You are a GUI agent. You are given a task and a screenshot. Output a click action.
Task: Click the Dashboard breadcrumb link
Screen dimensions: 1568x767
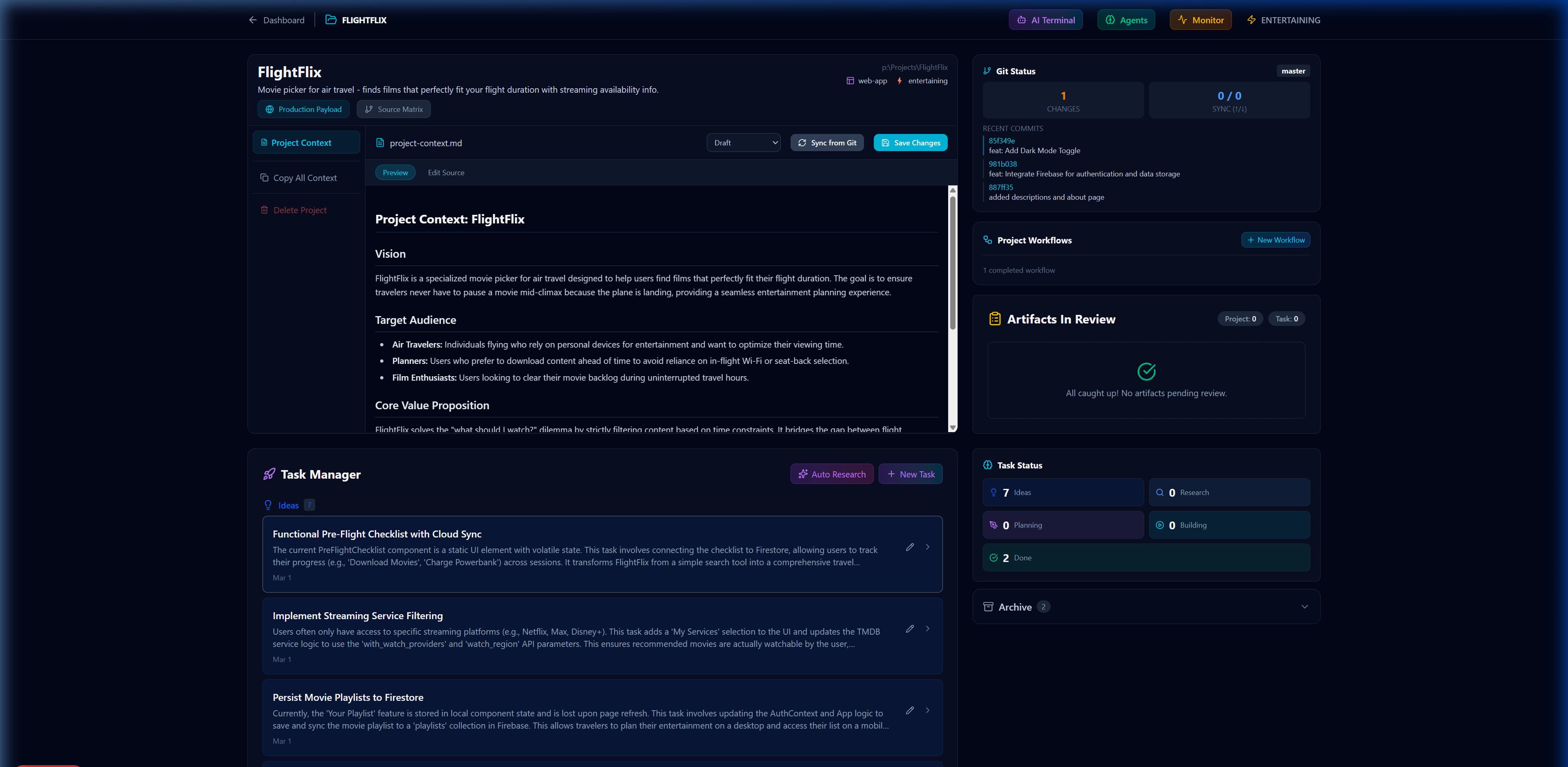pos(284,20)
